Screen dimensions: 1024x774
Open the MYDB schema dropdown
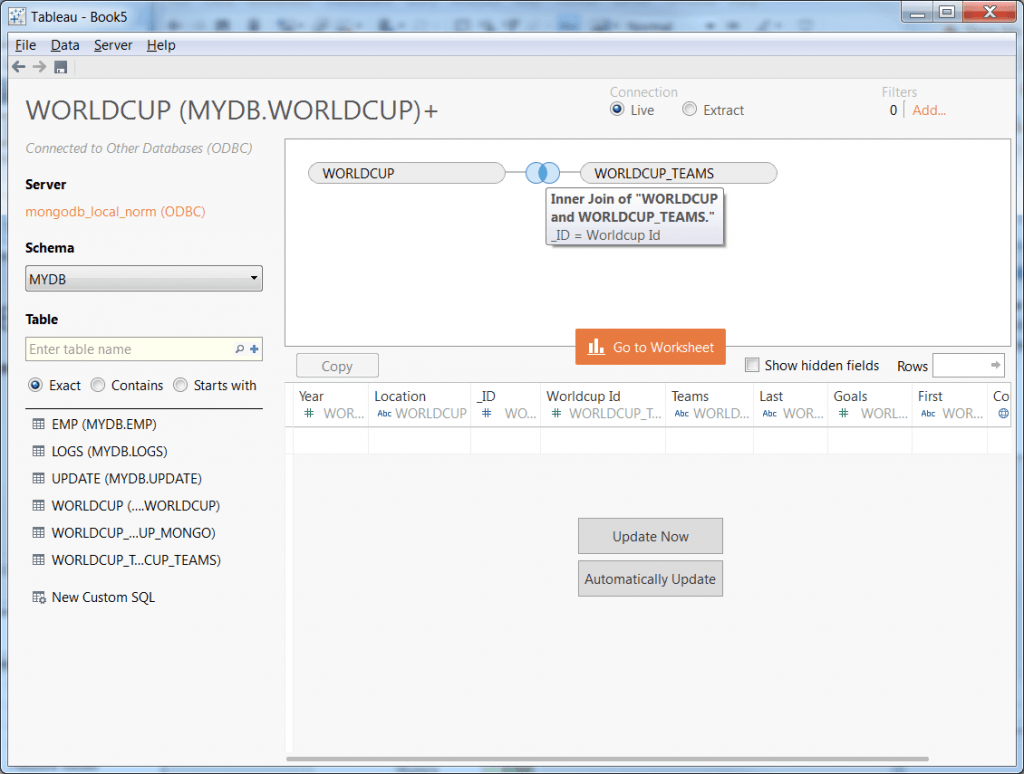click(x=144, y=279)
